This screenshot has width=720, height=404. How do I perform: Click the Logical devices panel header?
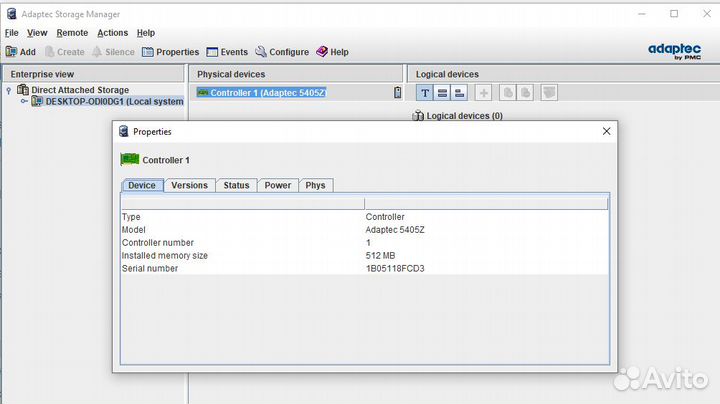(x=563, y=74)
